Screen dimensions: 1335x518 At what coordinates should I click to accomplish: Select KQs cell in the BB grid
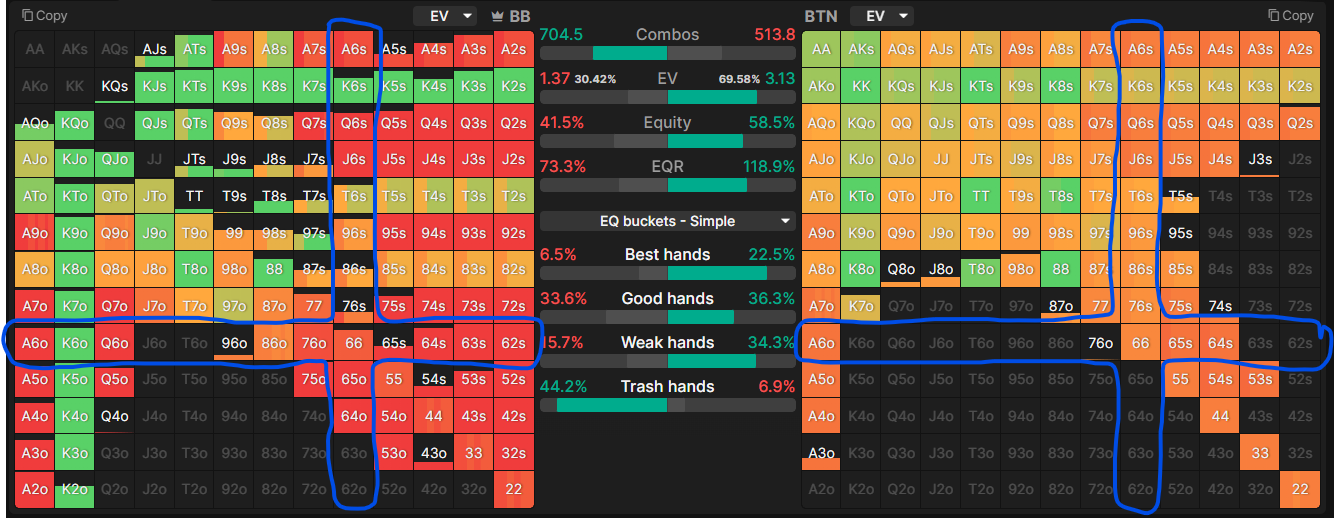point(115,86)
